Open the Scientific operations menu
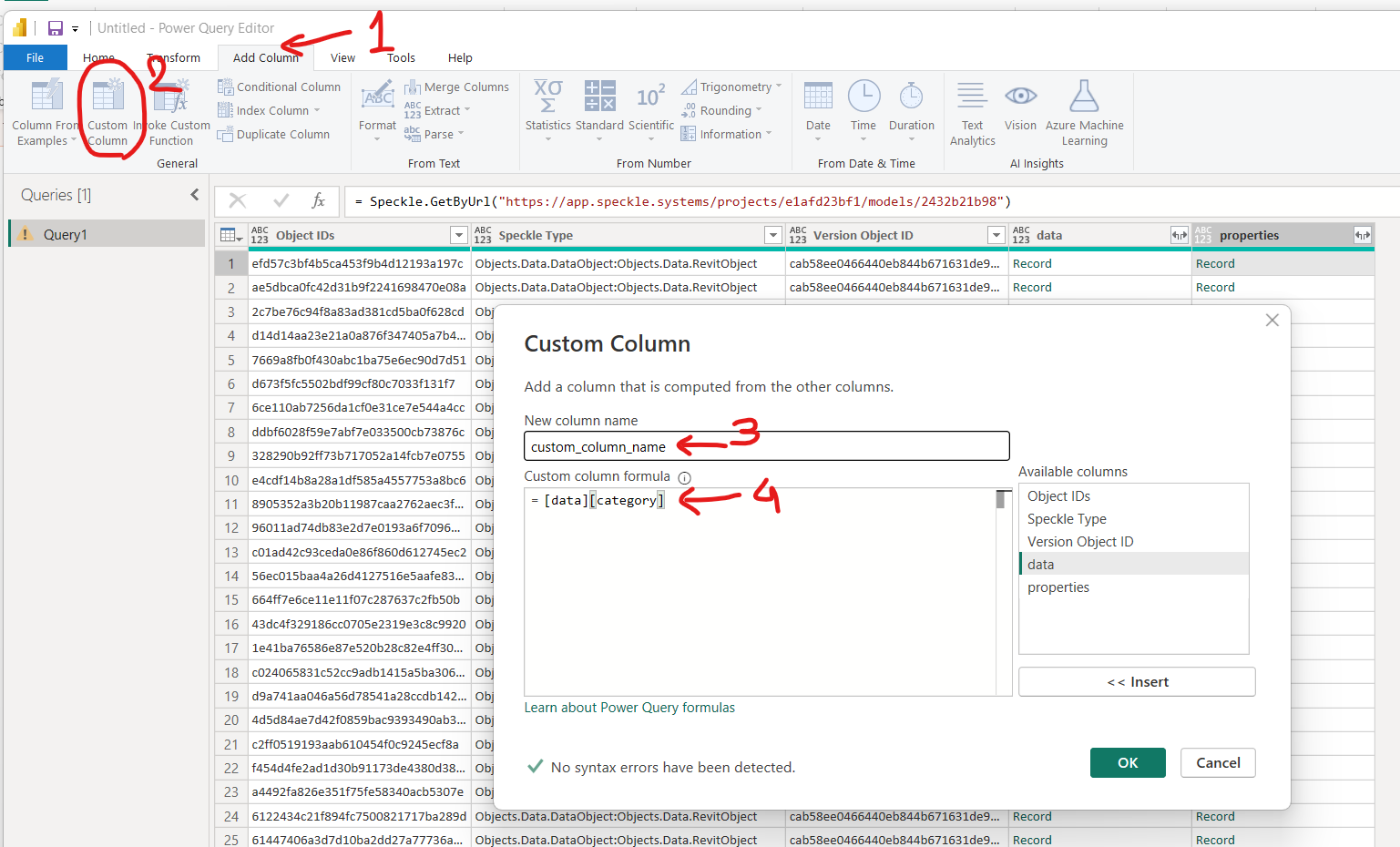Screen dimensions: 1400x847 [x=651, y=109]
